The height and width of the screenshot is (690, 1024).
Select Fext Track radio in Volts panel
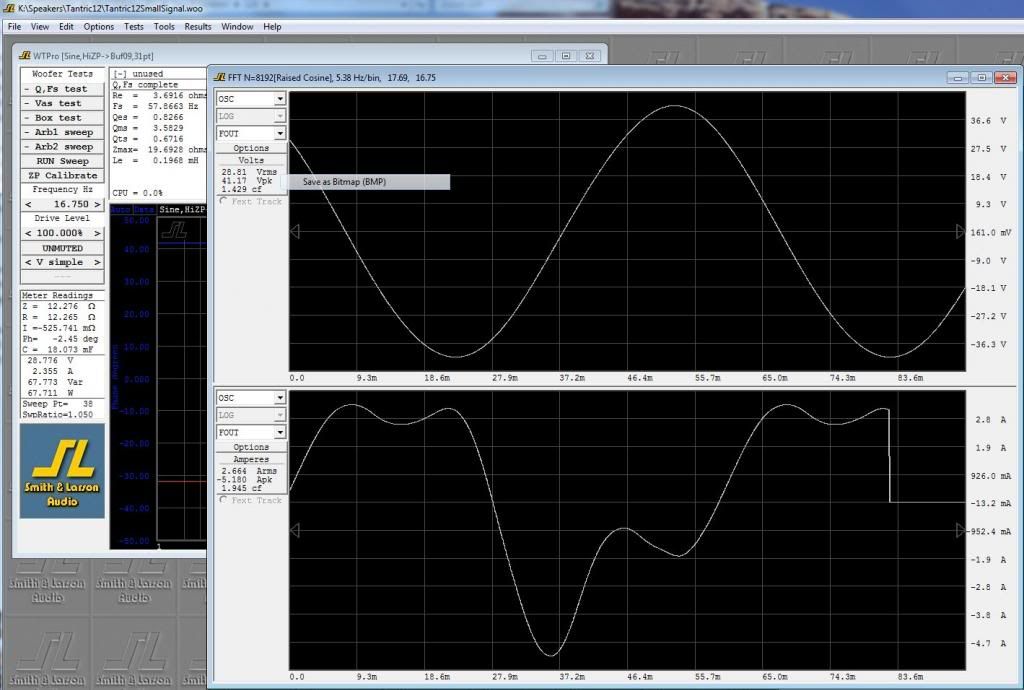(223, 201)
